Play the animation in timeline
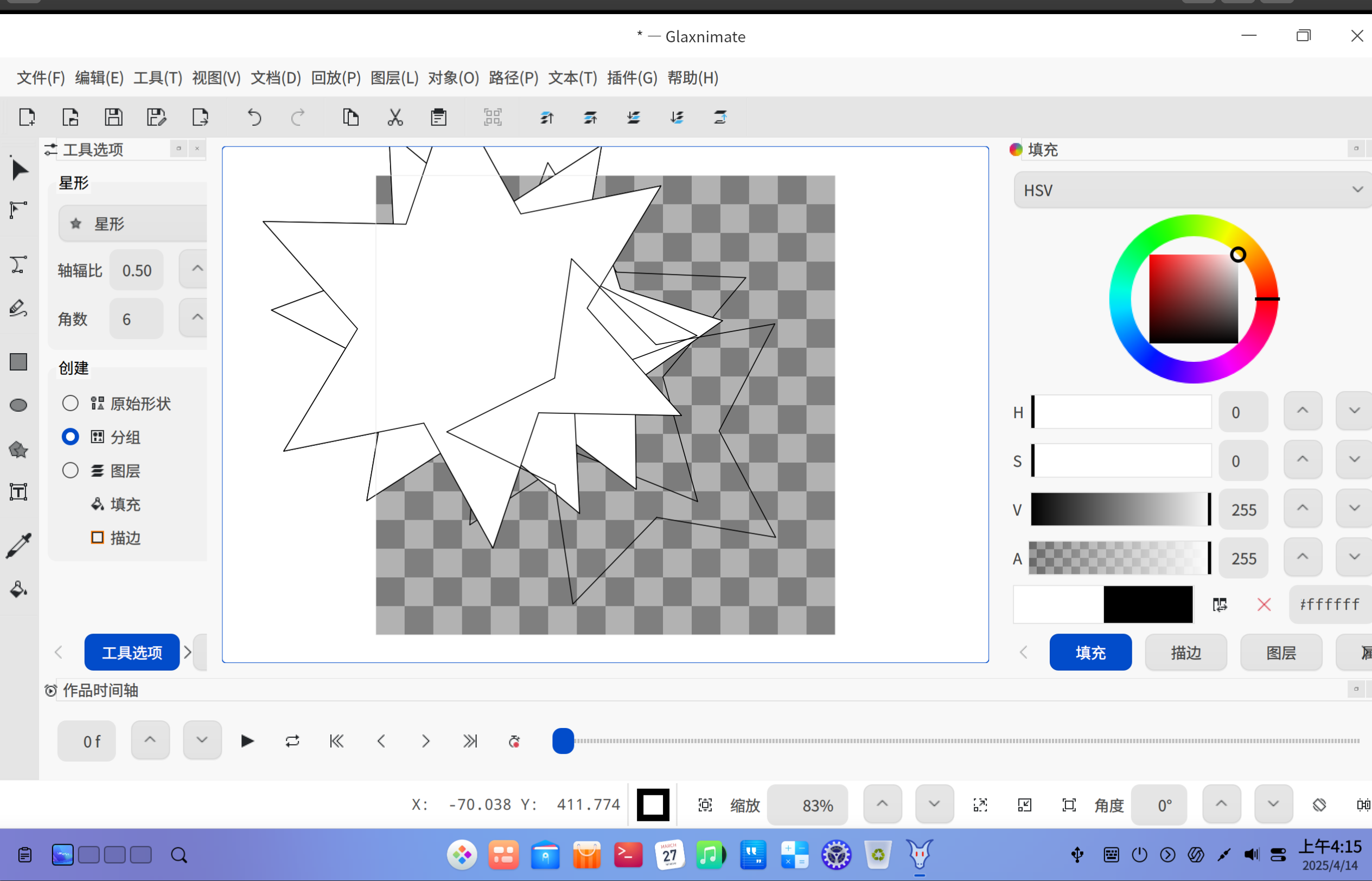Screen dimensions: 1372x881 247,741
